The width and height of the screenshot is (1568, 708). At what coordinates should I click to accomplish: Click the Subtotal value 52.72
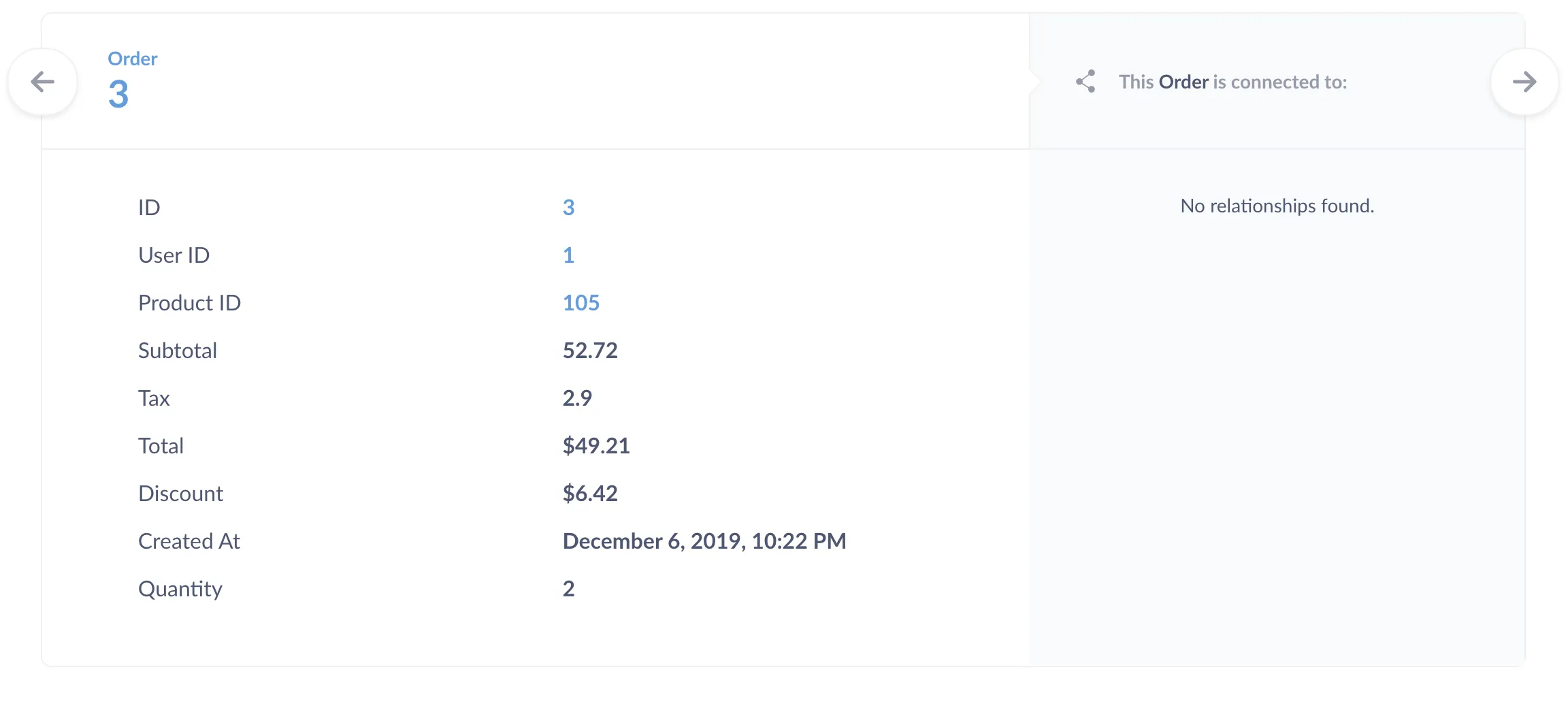click(x=590, y=350)
